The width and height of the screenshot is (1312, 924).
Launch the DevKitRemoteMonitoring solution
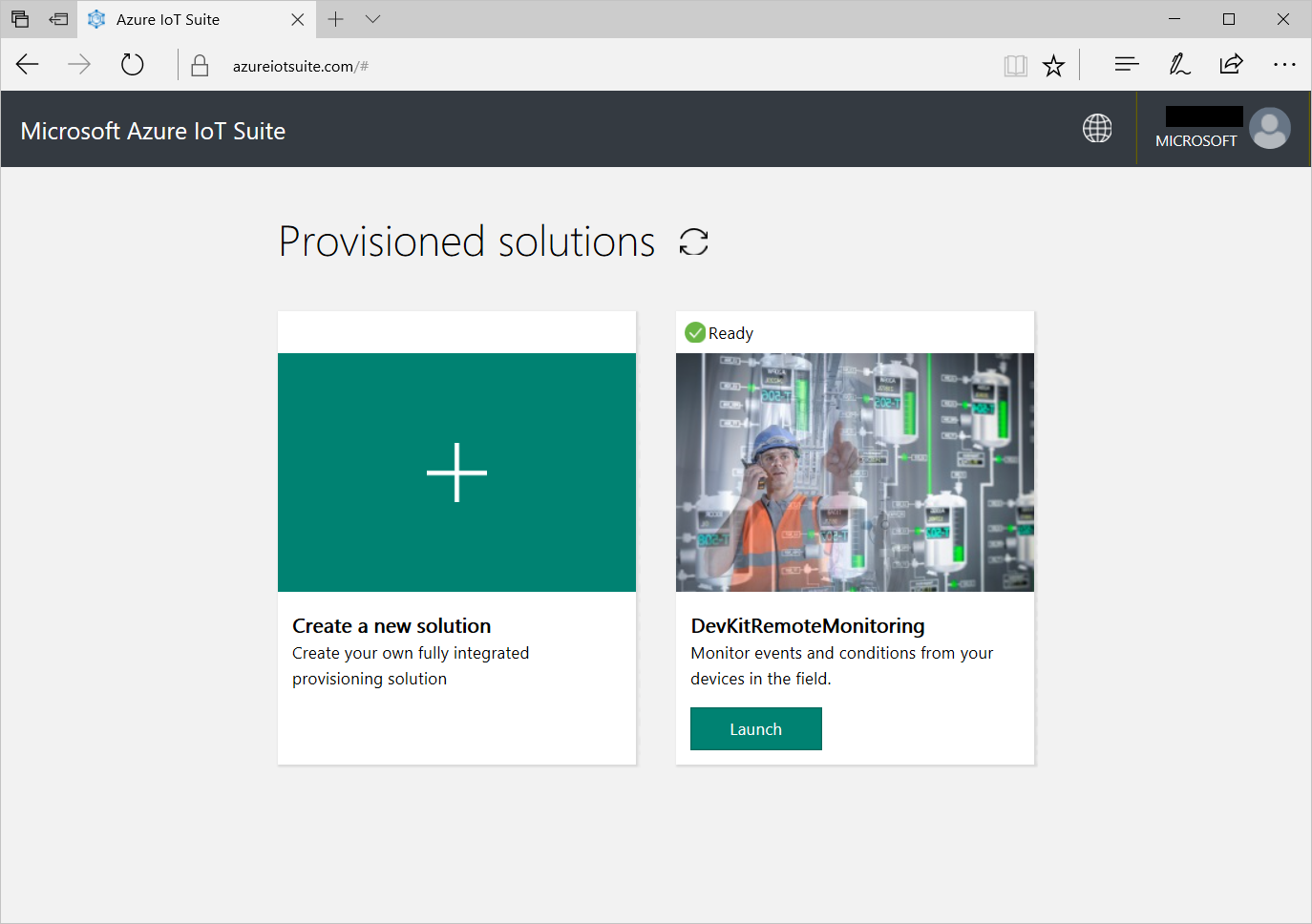click(756, 728)
